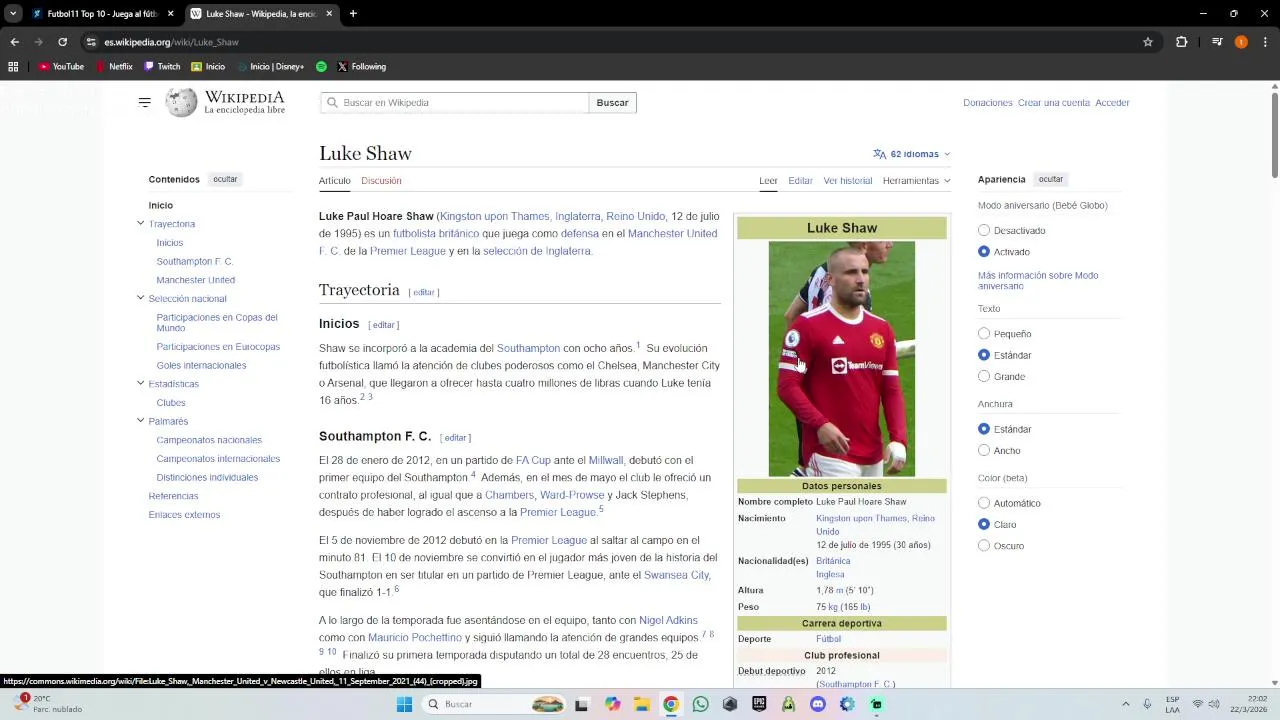Click the reload page icon
Image resolution: width=1280 pixels, height=720 pixels.
(62, 42)
